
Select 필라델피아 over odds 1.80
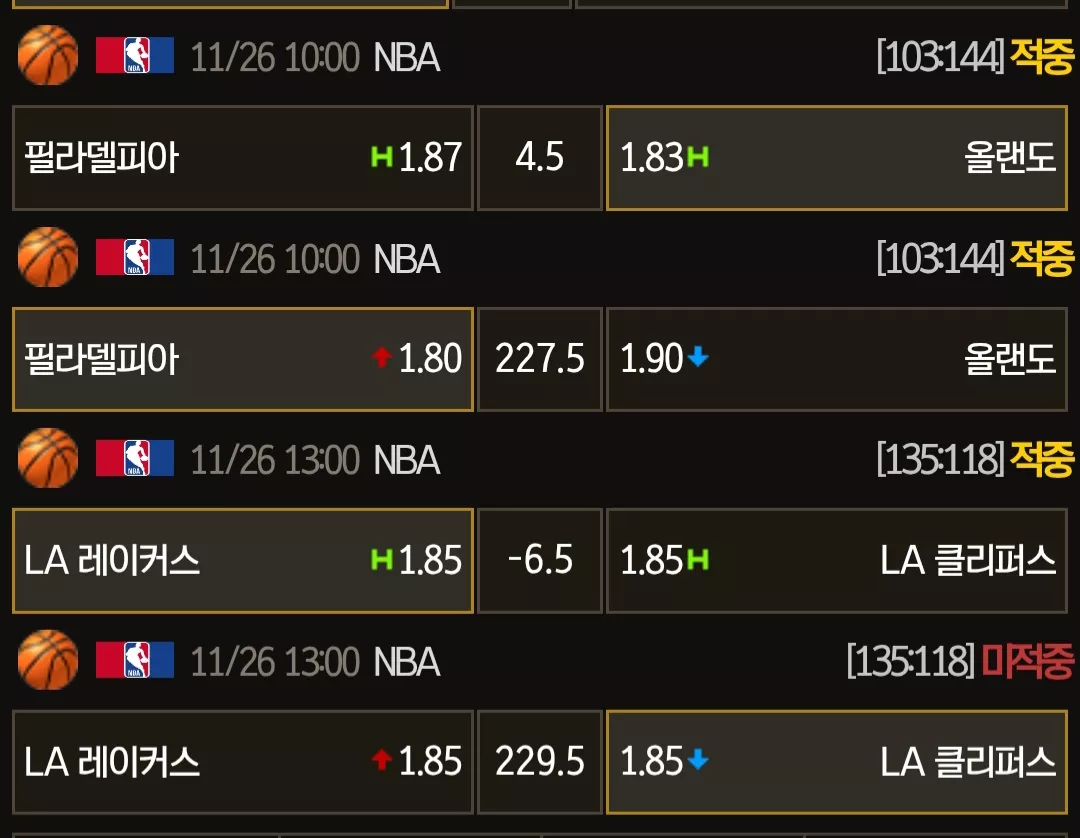point(243,359)
